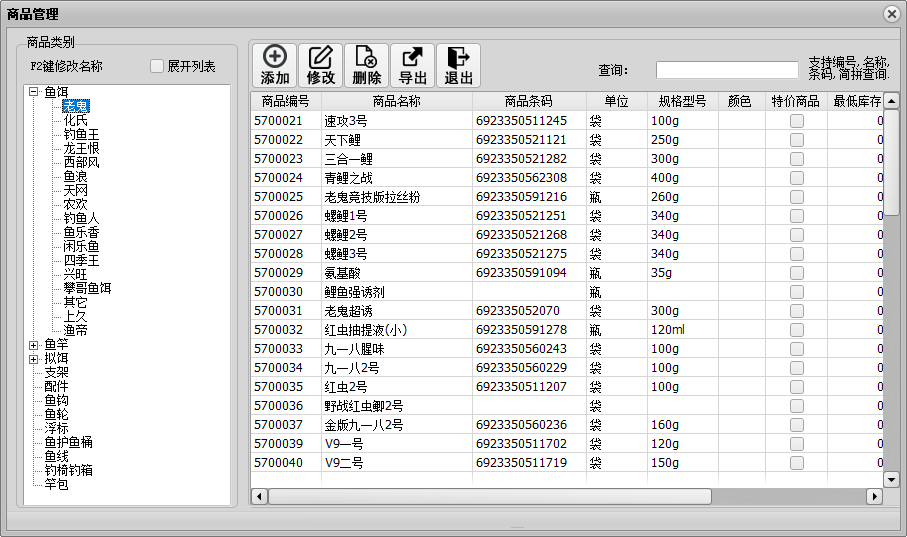Tick 特价商品 checkbox for 速攻3号
907x537 pixels.
coord(797,121)
